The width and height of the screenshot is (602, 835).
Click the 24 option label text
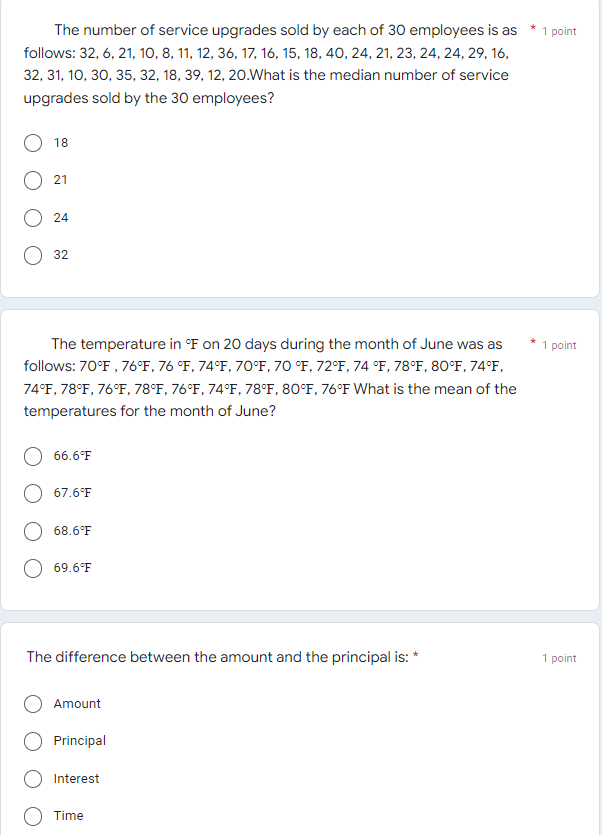tap(60, 218)
